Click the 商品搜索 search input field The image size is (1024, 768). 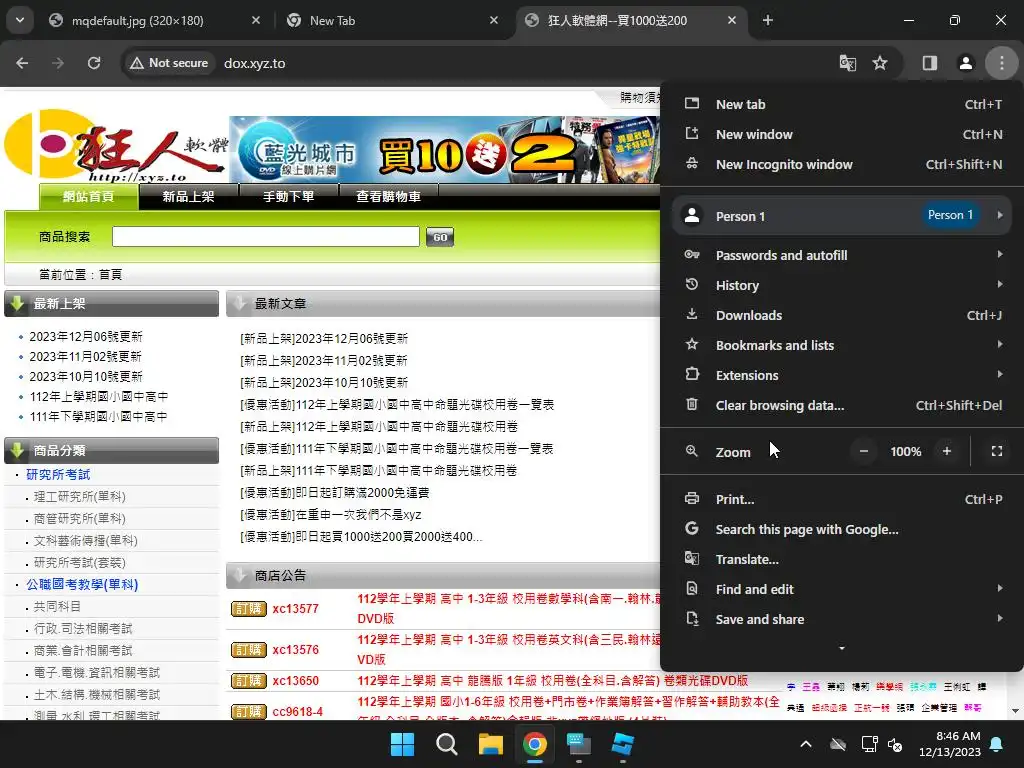coord(266,236)
